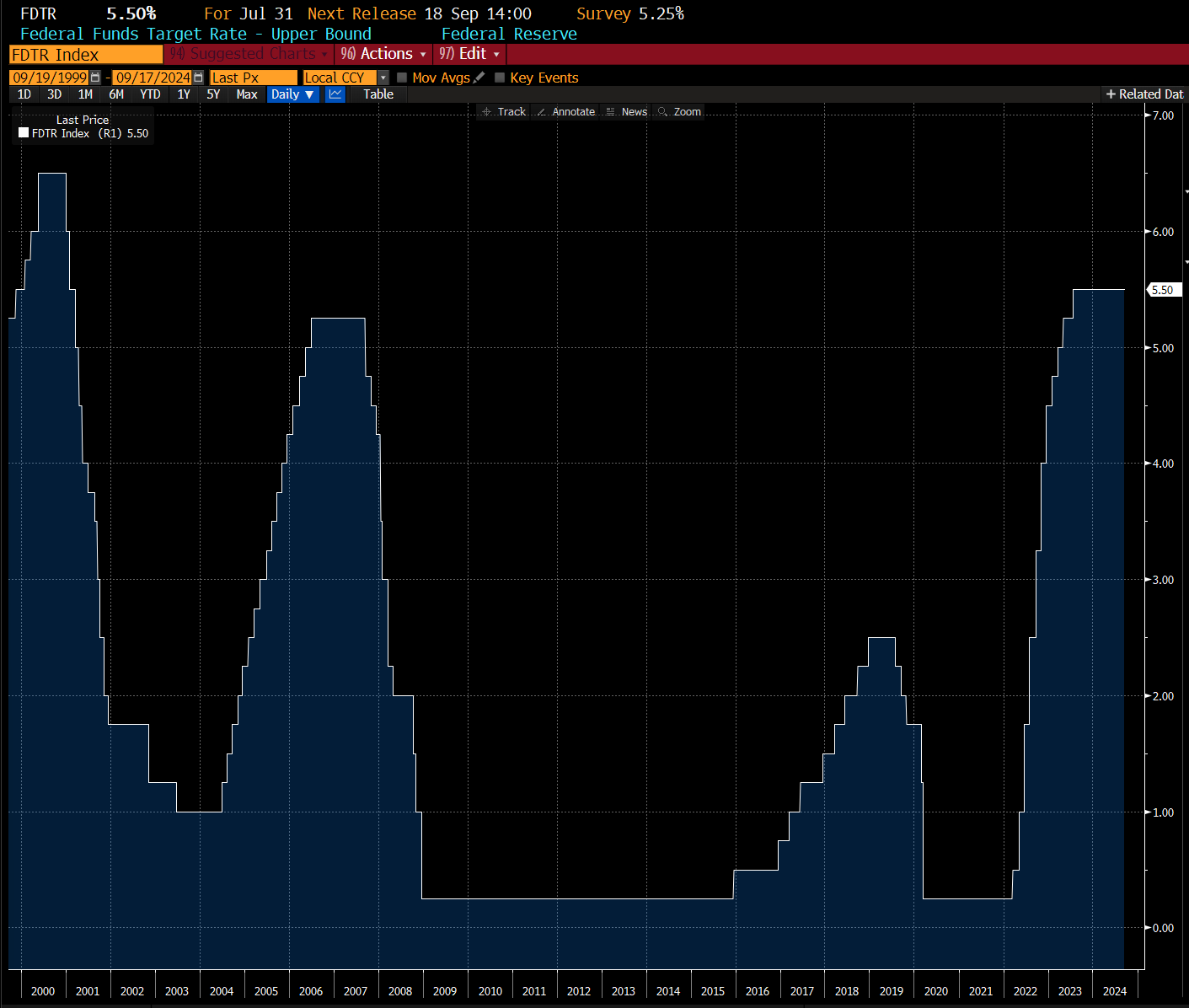Click the Next Release 18 Sep 14:00 text
1189x1008 pixels.
[x=420, y=13]
